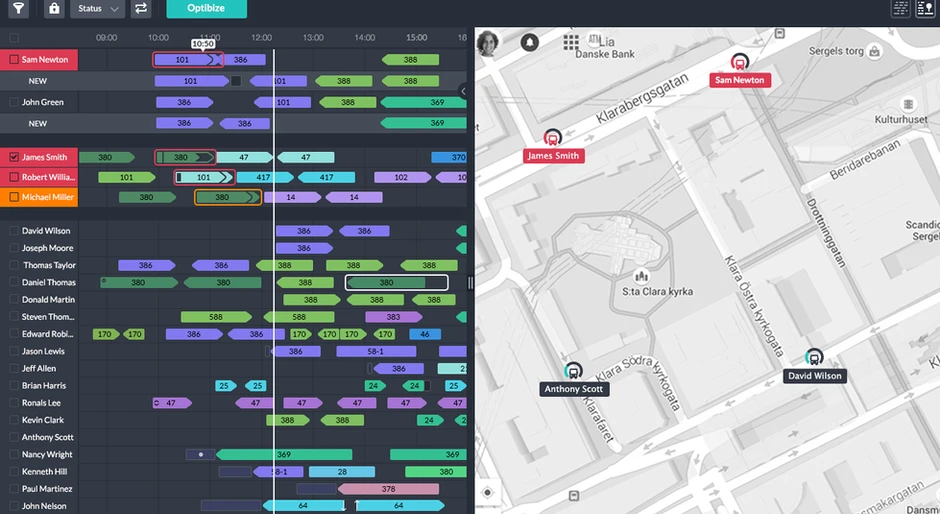
Task: Select Michael Miller's orange-outlined block 380
Action: pos(228,197)
